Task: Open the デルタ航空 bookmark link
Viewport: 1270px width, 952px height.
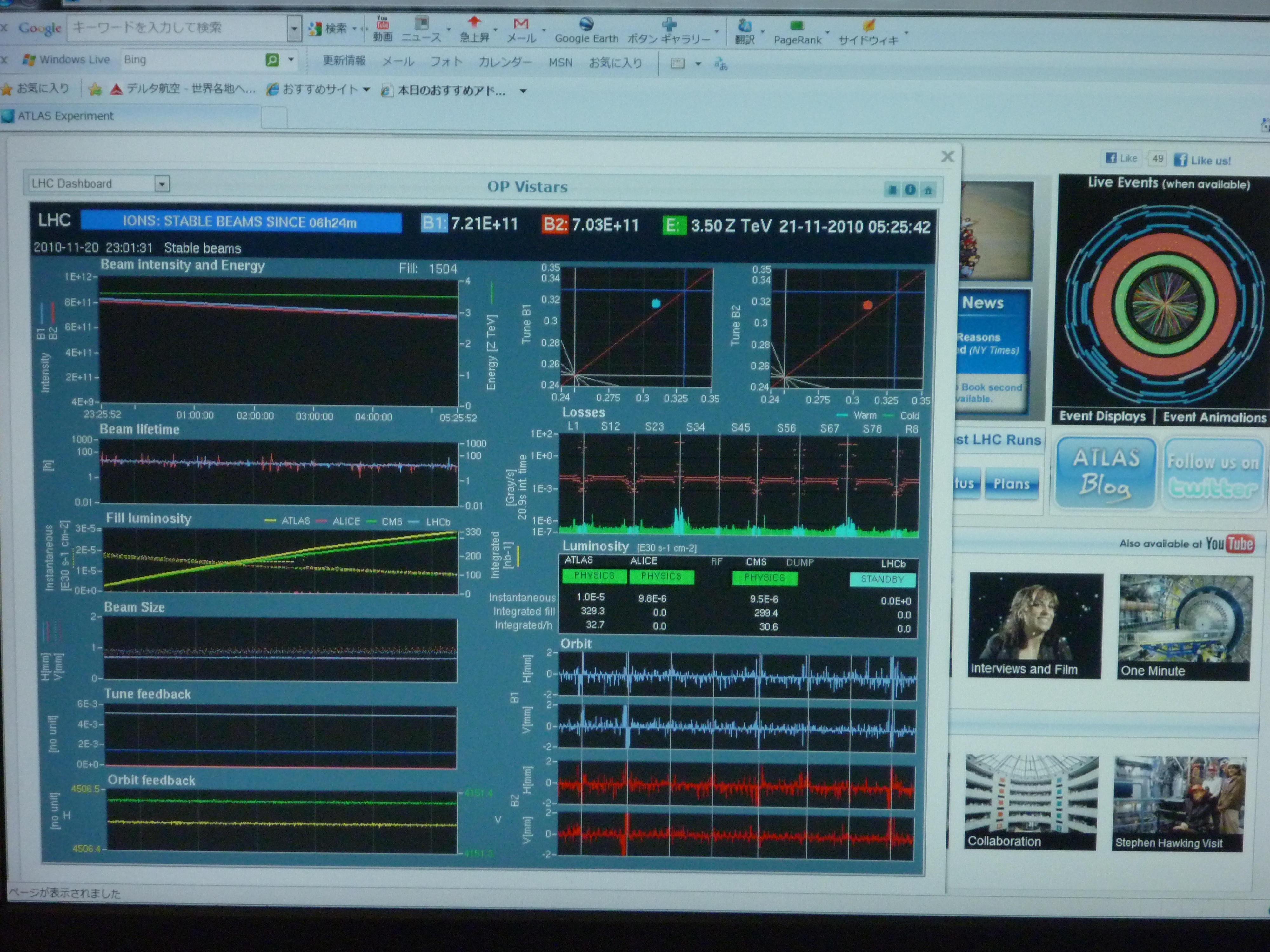Action: 183,89
